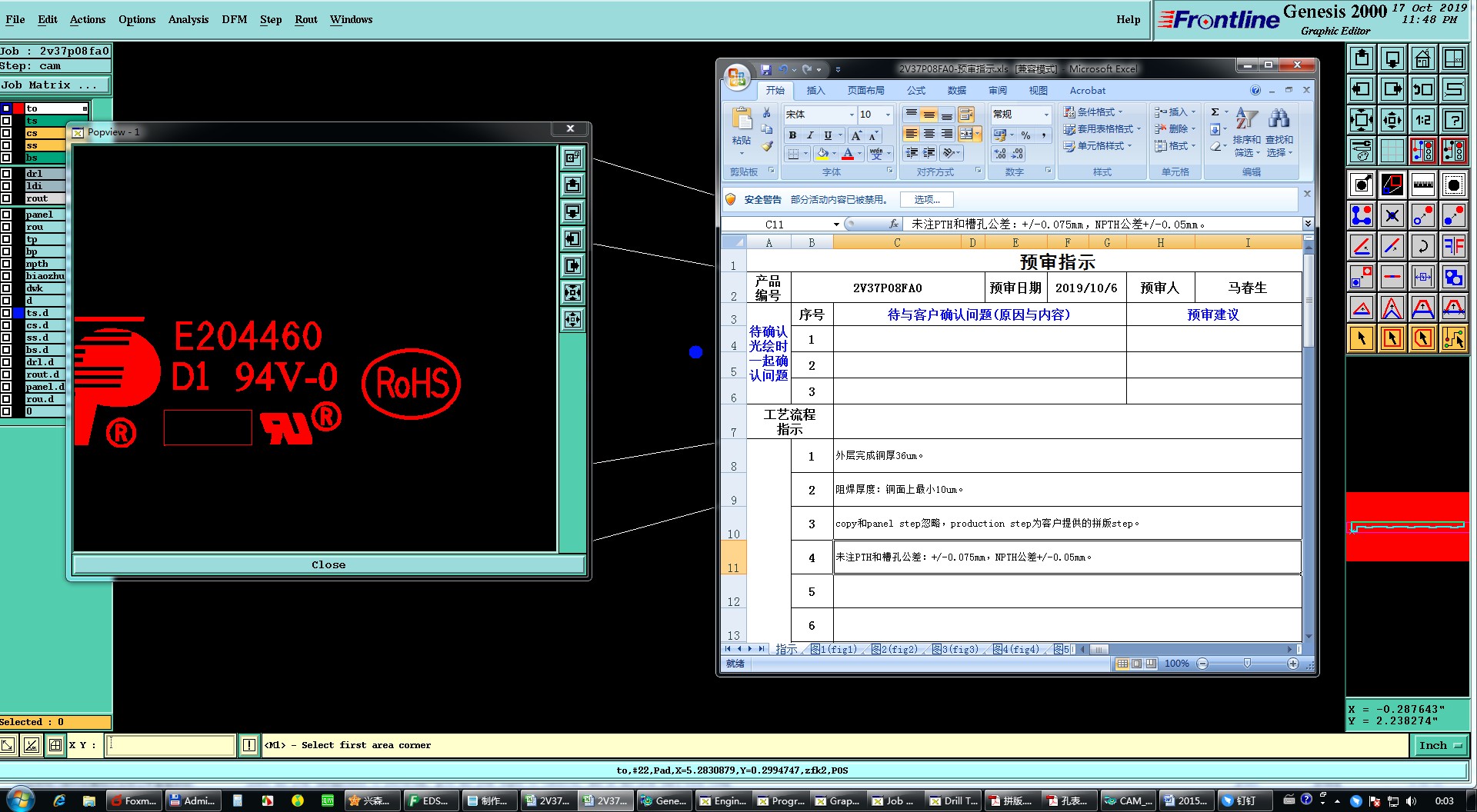This screenshot has height=812, width=1477.
Task: Click the question mark help tool icon
Action: tap(1453, 120)
